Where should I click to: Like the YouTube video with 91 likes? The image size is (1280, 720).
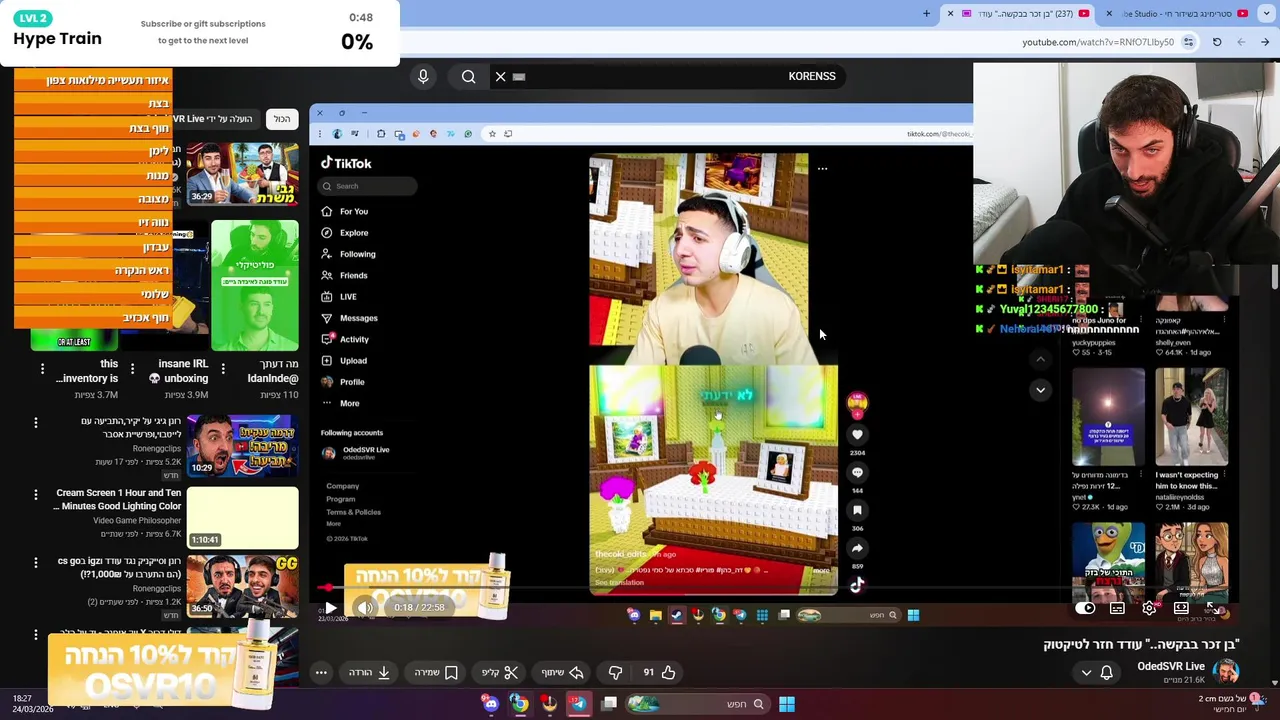pyautogui.click(x=659, y=672)
